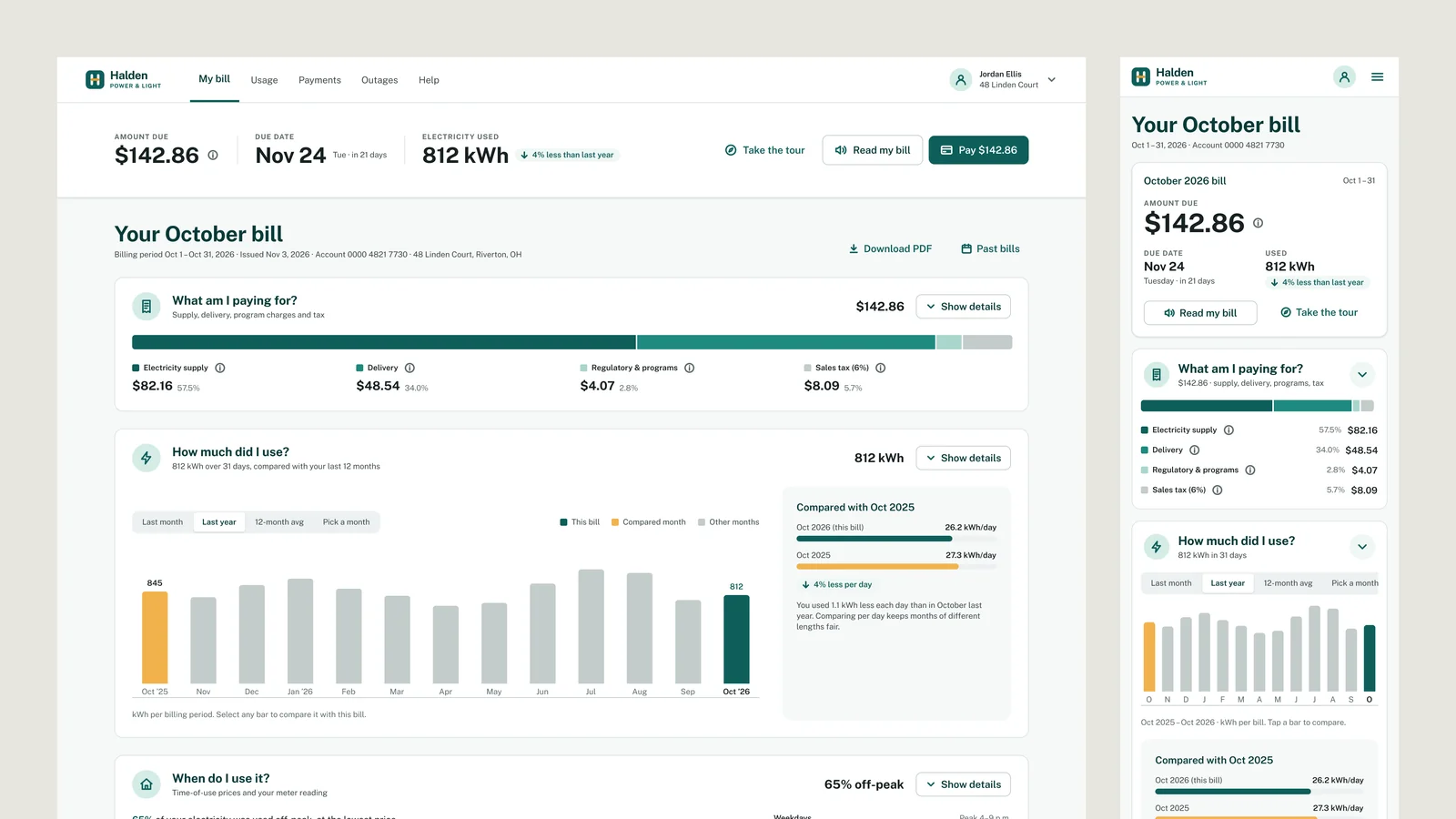The width and height of the screenshot is (1456, 819).
Task: Click info icon beside Sales tax (6%) in desktop card
Action: [881, 368]
